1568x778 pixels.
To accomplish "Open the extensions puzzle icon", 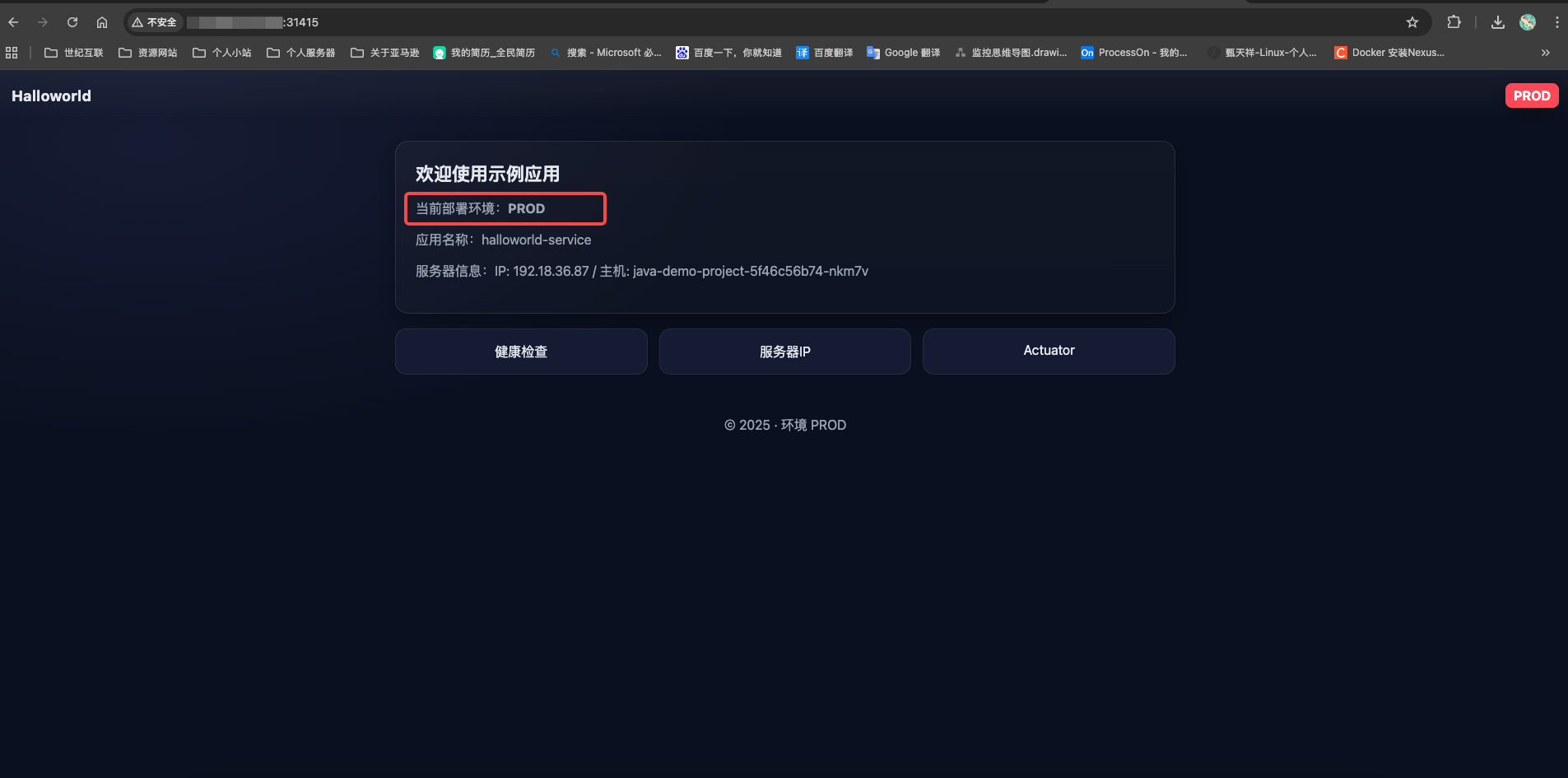I will click(x=1454, y=22).
